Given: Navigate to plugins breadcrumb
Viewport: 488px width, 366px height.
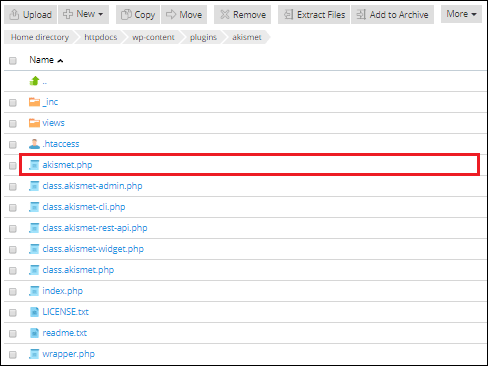Looking at the screenshot, I should coord(203,37).
